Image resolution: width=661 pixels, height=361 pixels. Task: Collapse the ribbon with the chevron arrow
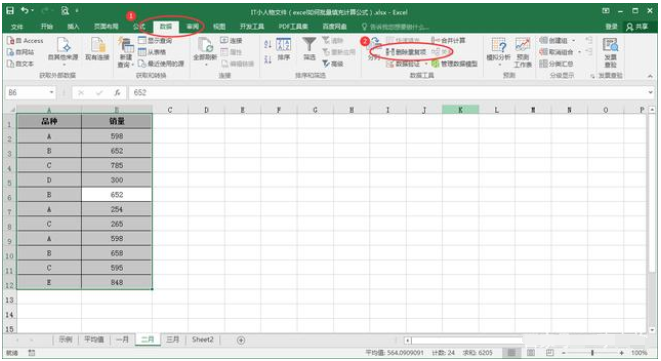tap(650, 76)
